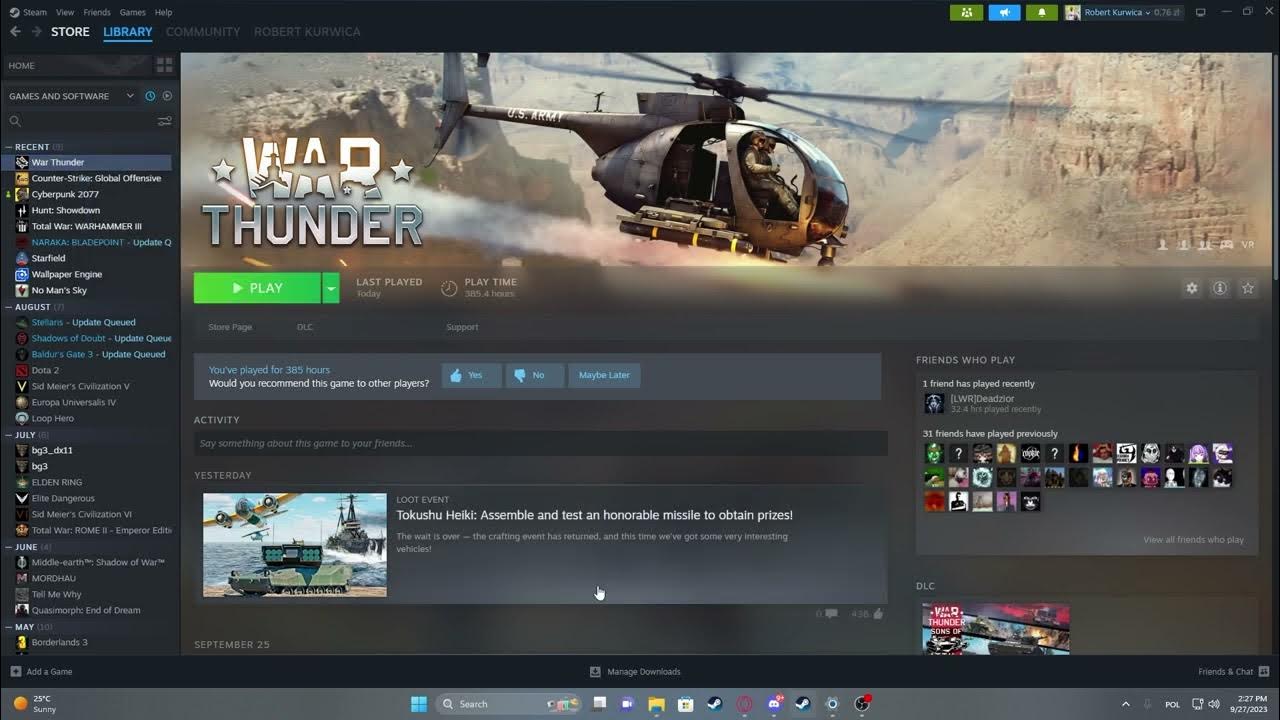Open the Tokushu Heiki news title
Viewport: 1280px width, 720px height.
(x=594, y=515)
